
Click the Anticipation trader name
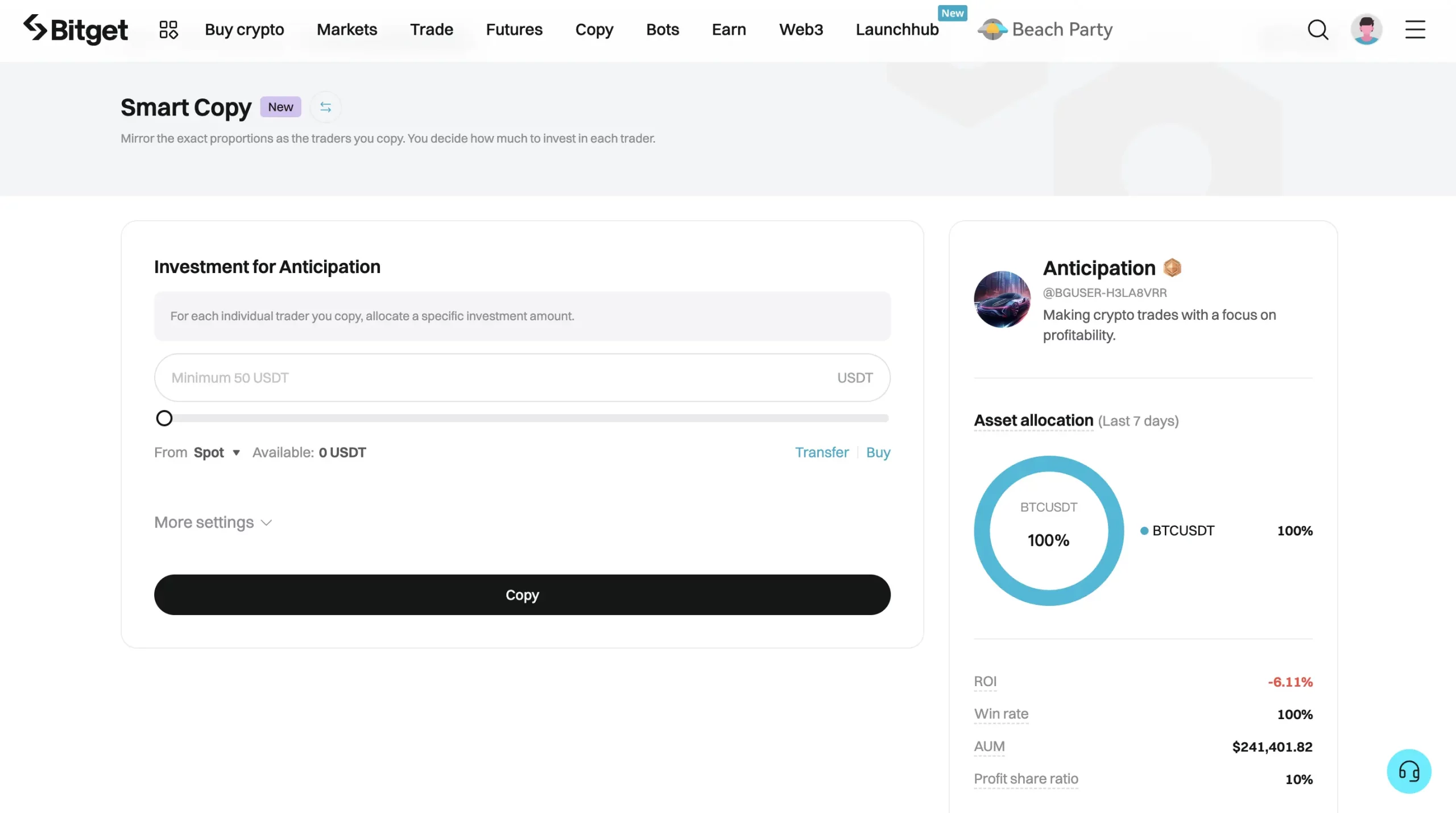coord(1099,267)
